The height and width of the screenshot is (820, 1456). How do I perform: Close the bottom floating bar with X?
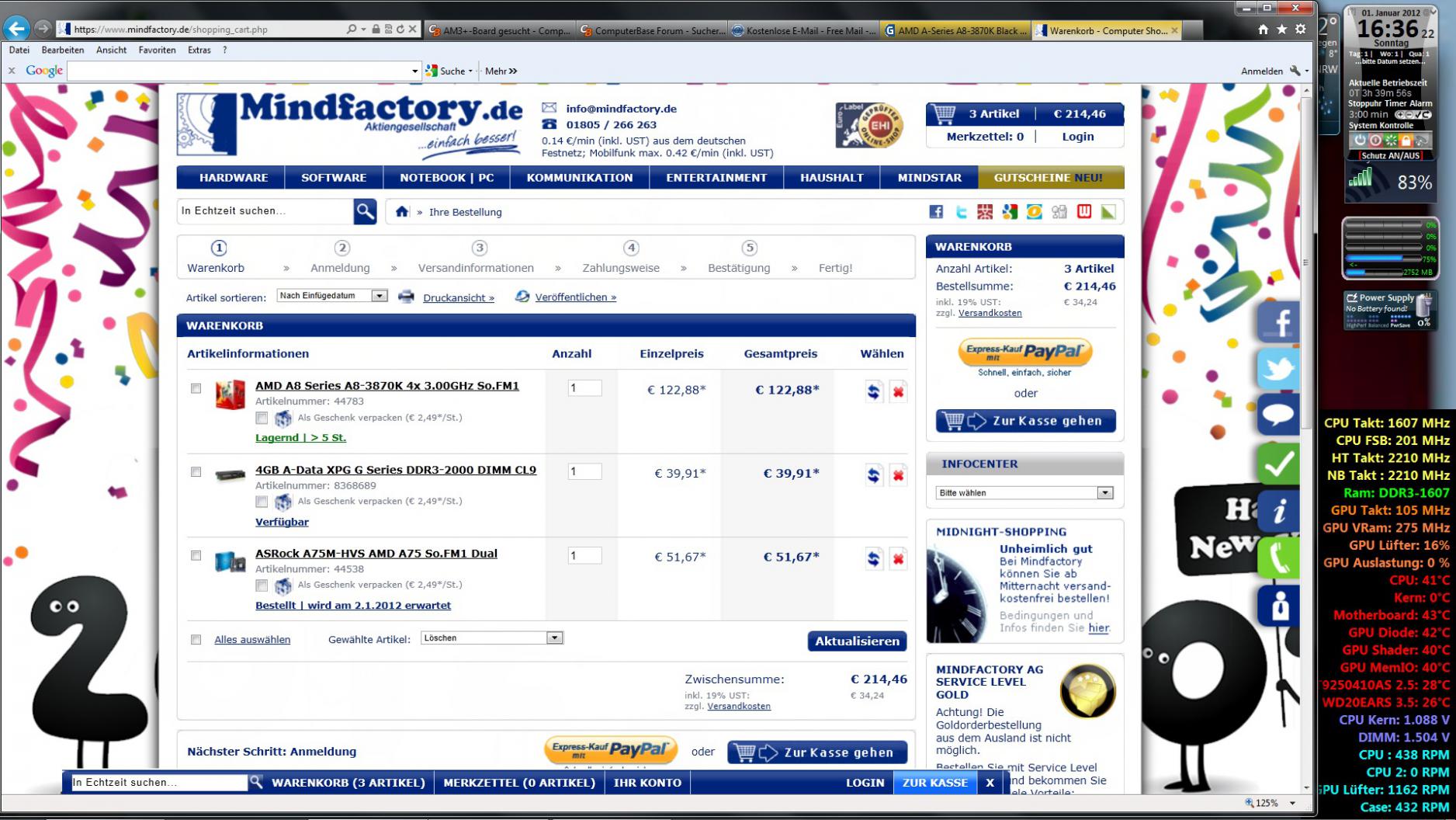[990, 783]
